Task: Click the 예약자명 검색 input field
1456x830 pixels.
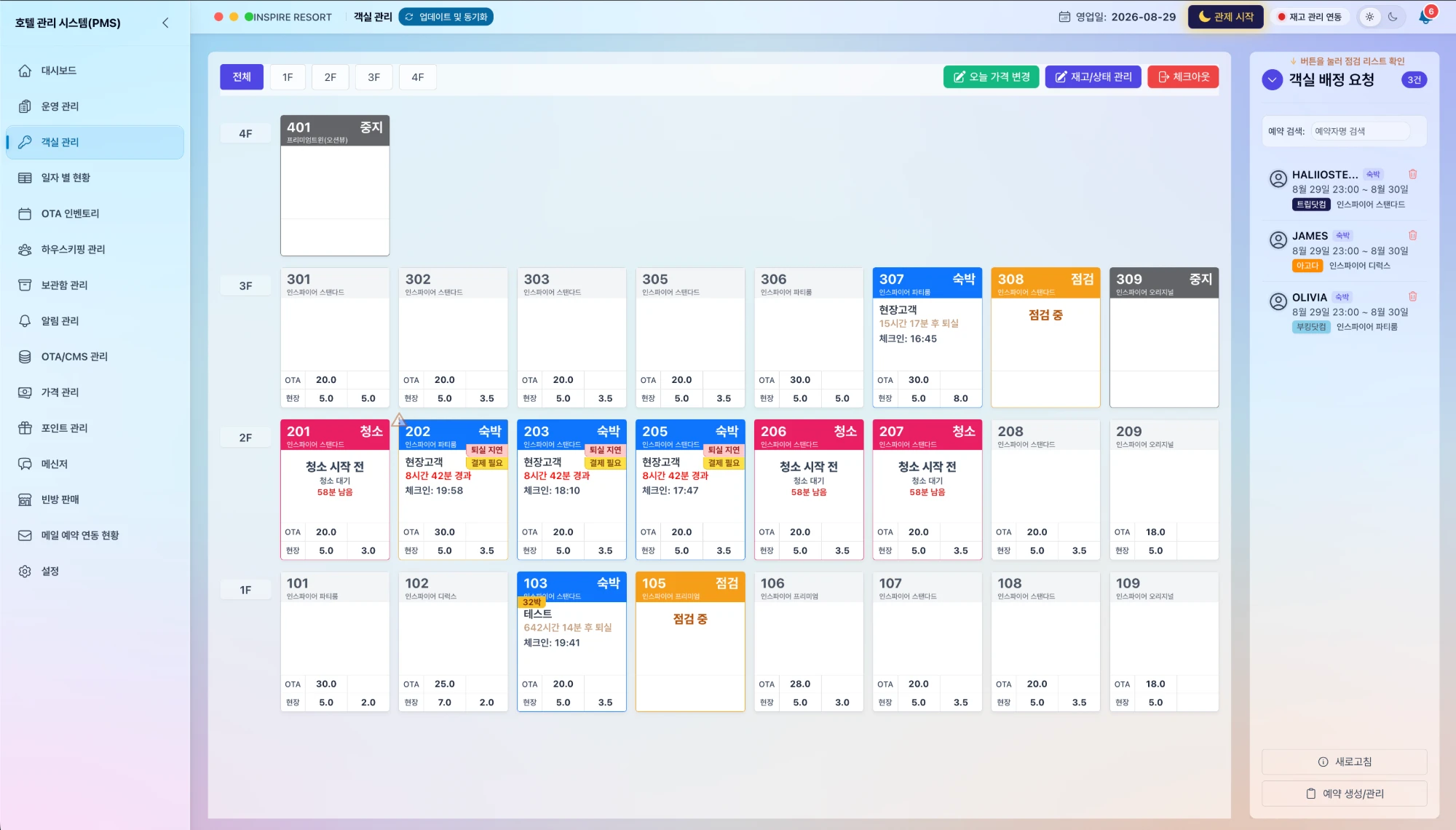Action: (x=1360, y=131)
